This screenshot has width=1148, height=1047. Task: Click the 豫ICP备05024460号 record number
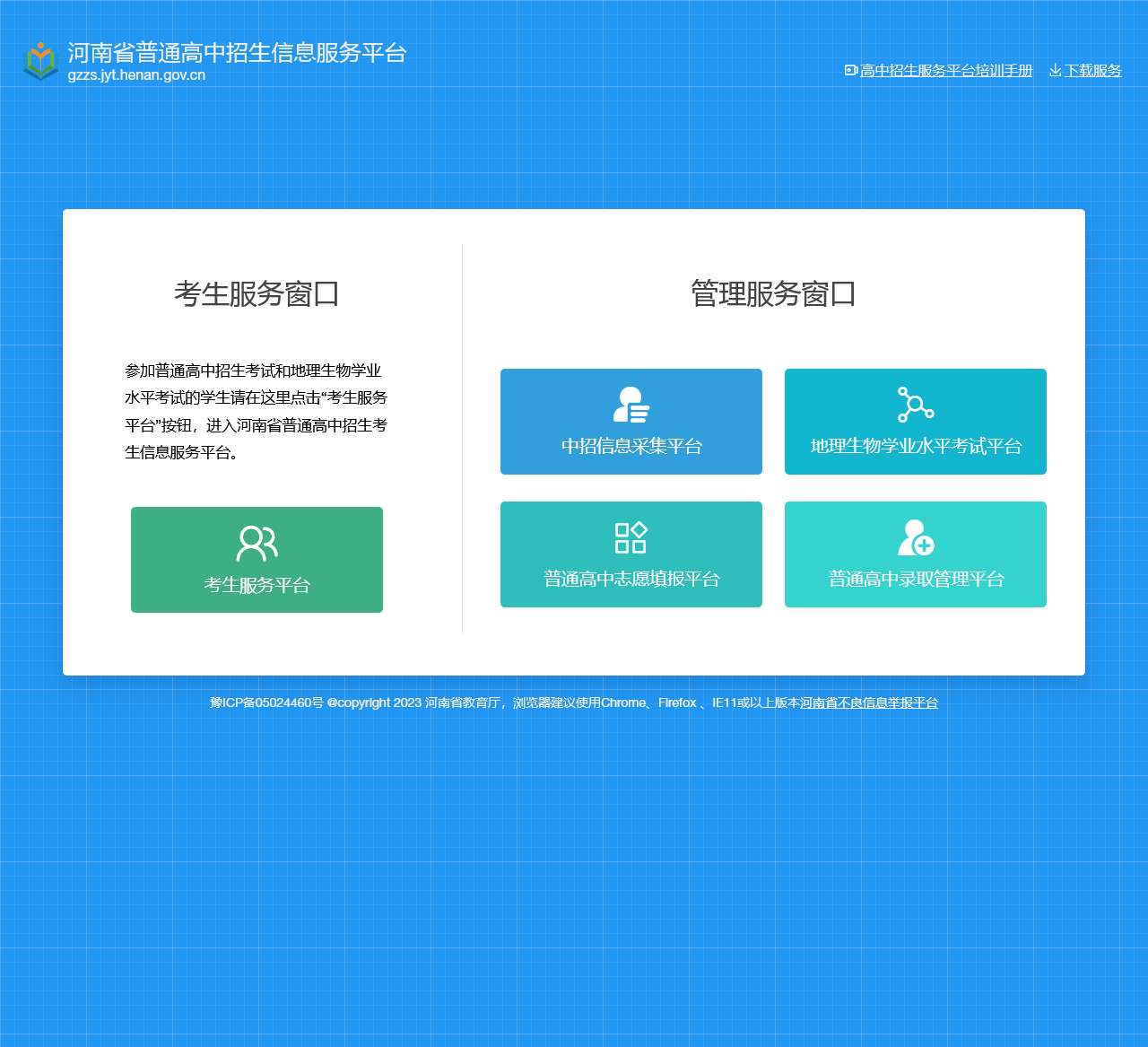coord(263,702)
